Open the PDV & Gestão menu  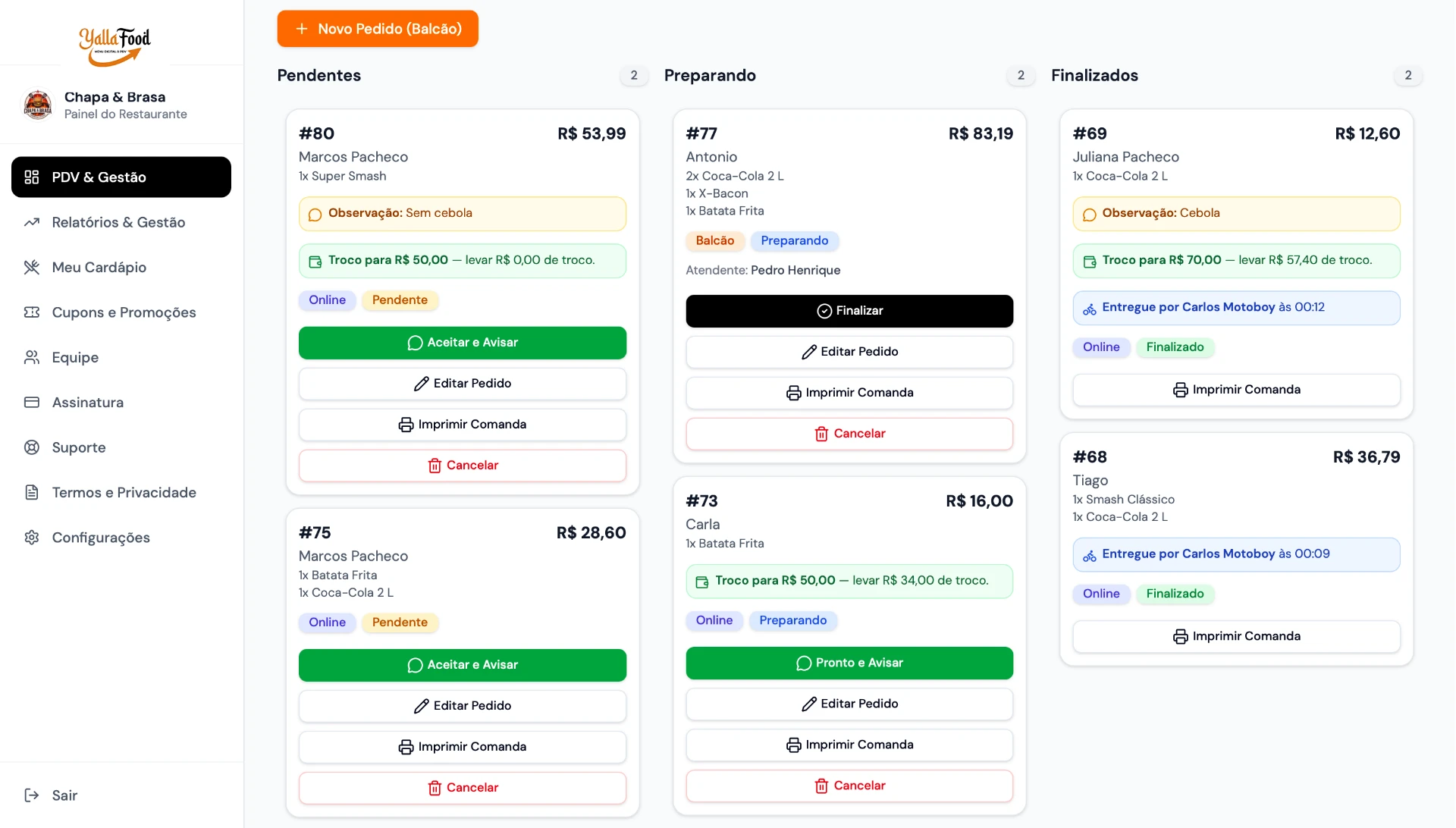click(121, 177)
